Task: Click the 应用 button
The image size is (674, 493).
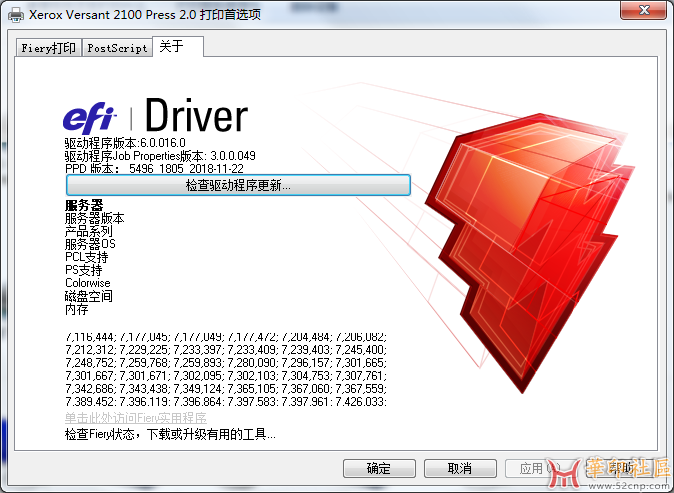Action: (x=541, y=468)
